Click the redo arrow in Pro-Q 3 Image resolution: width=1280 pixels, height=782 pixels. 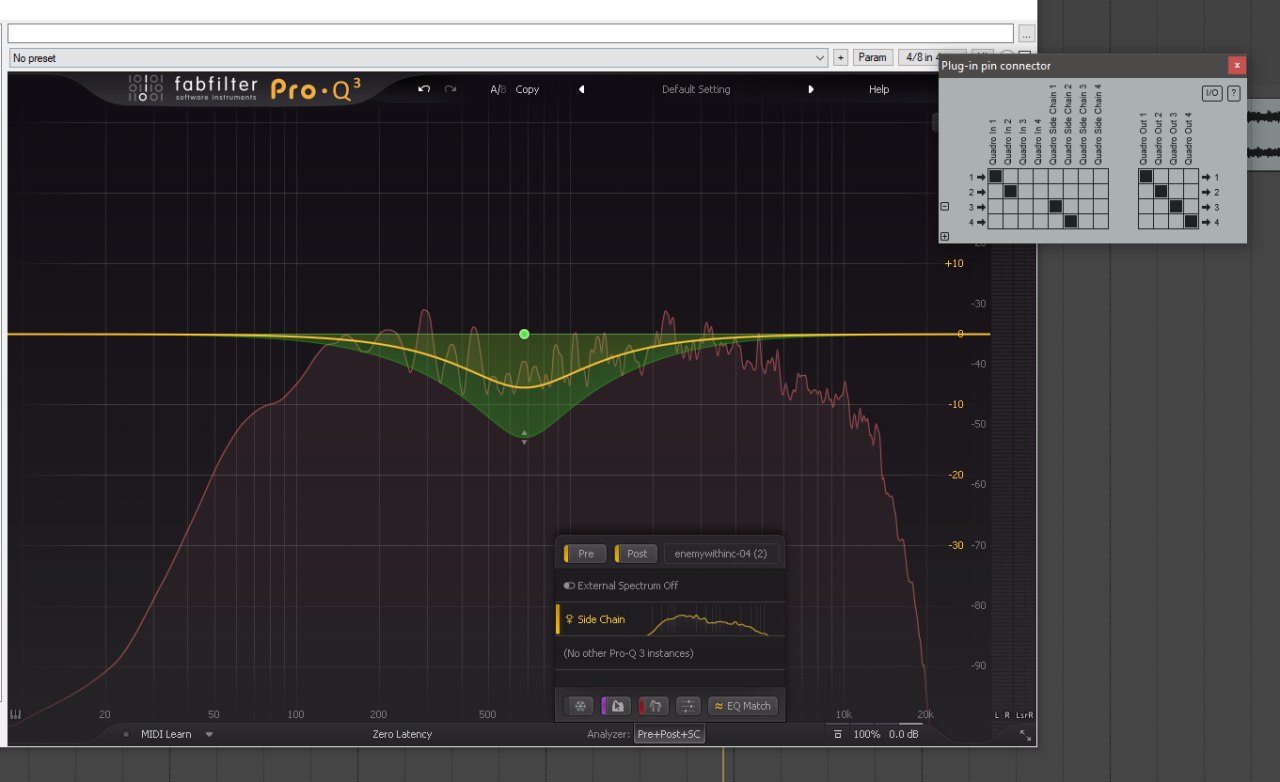point(451,89)
